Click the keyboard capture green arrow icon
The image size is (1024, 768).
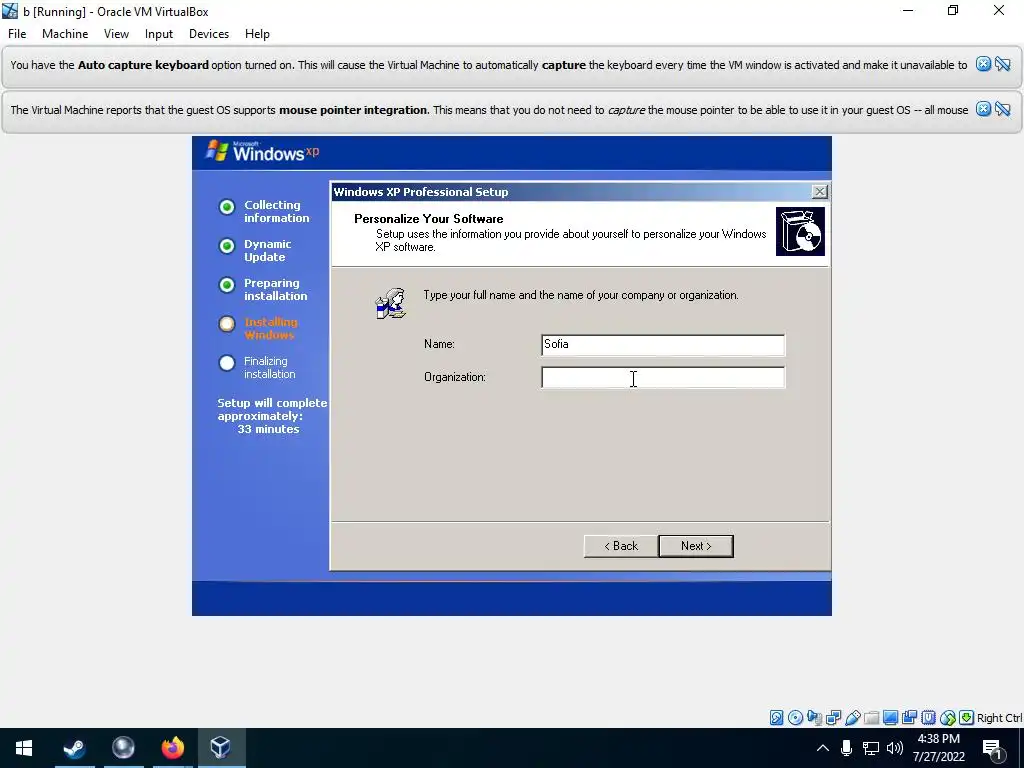[x=967, y=718]
